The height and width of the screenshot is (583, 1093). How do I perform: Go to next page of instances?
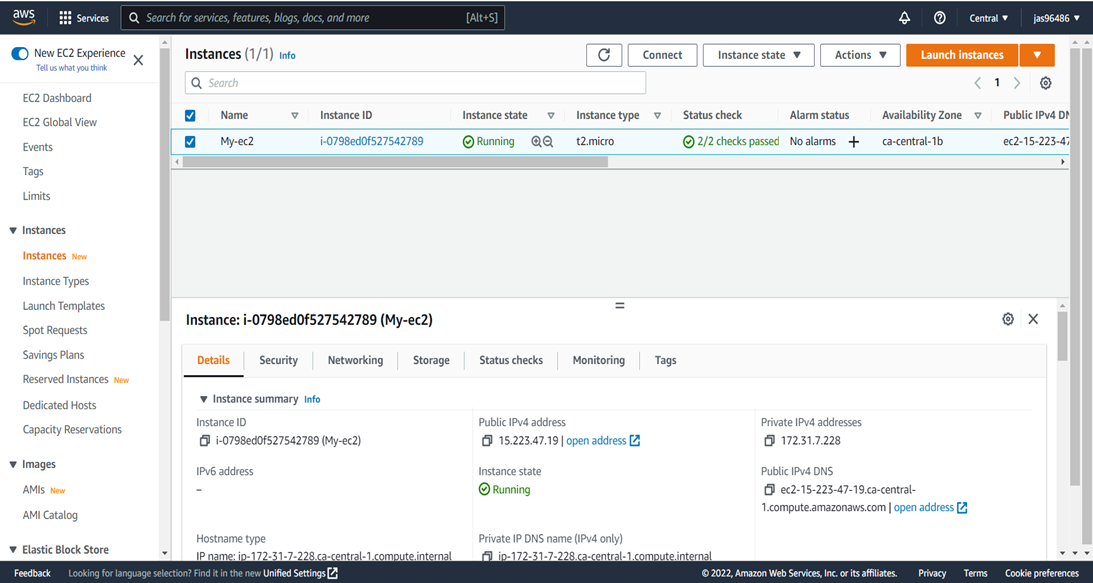point(1016,83)
